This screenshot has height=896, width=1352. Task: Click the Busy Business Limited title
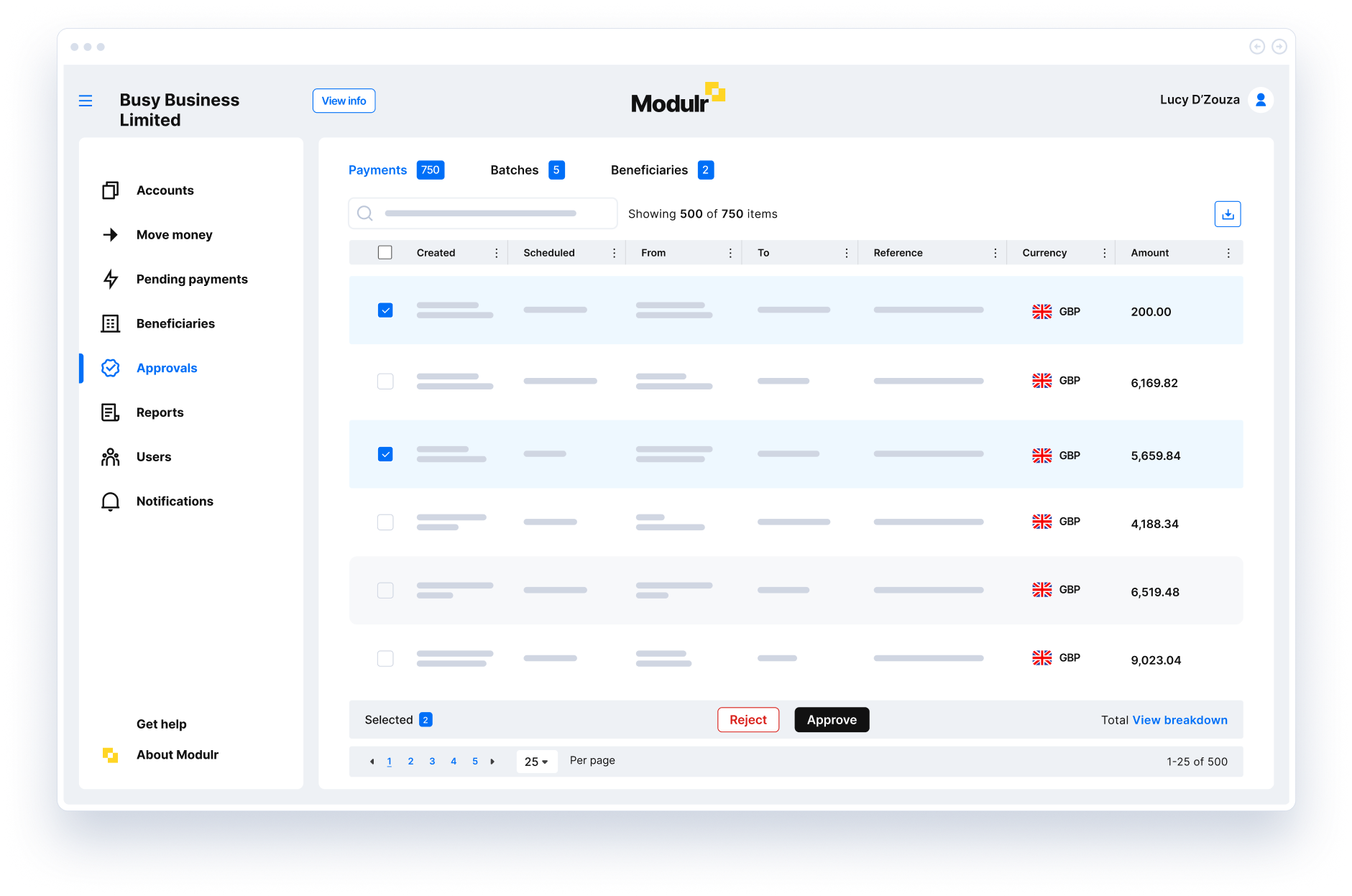coord(180,110)
